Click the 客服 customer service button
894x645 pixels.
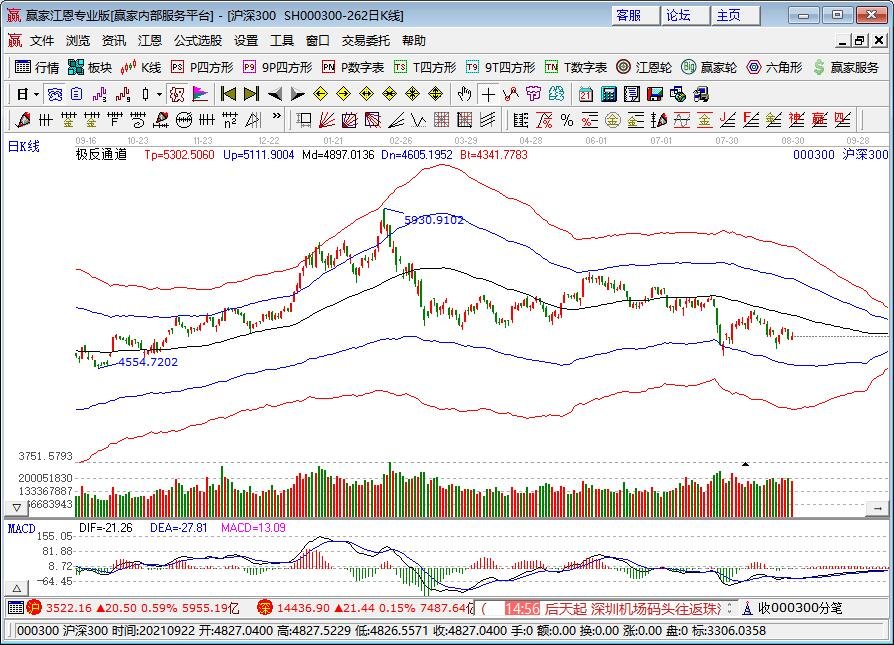[636, 15]
